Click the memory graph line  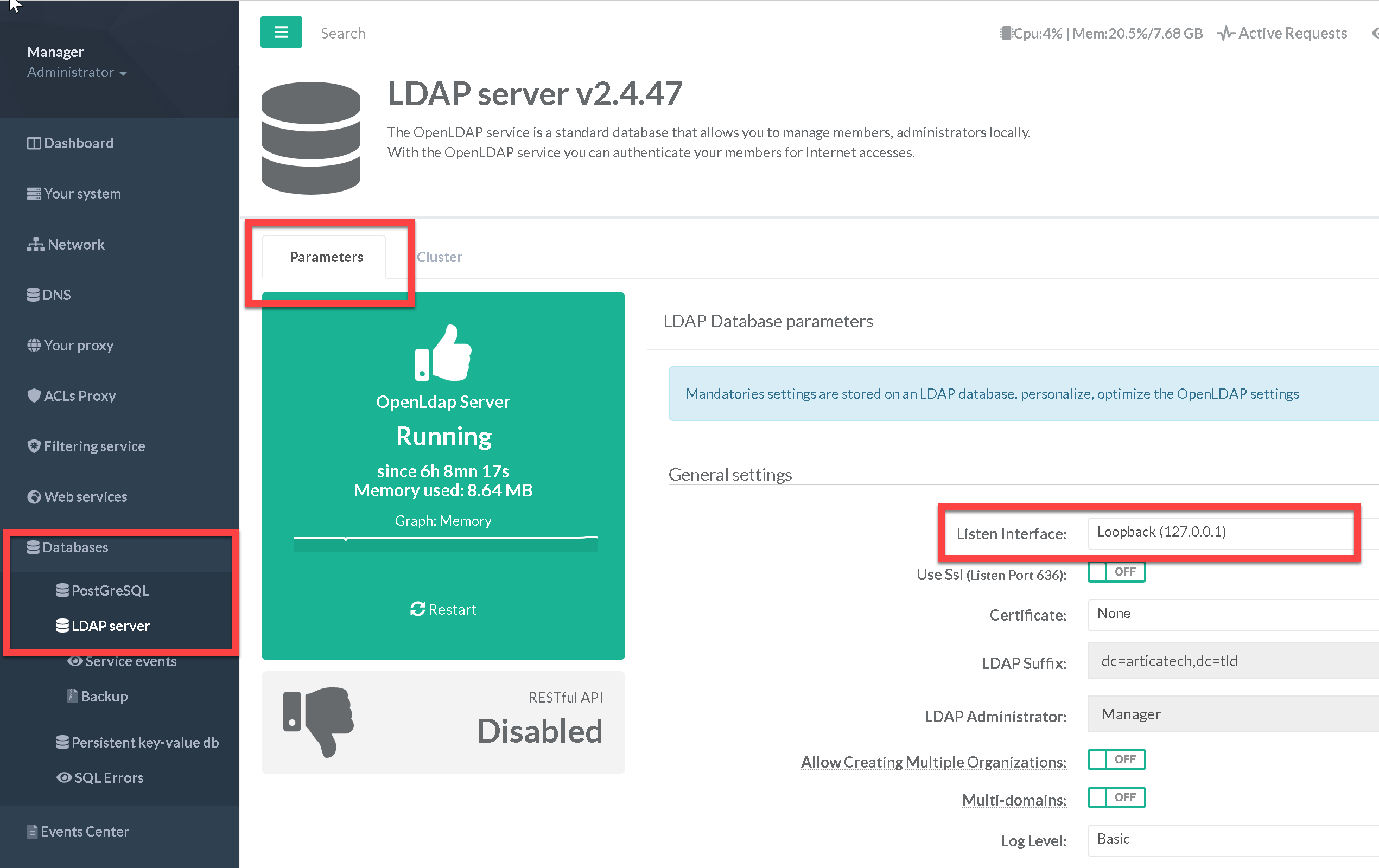(x=446, y=538)
